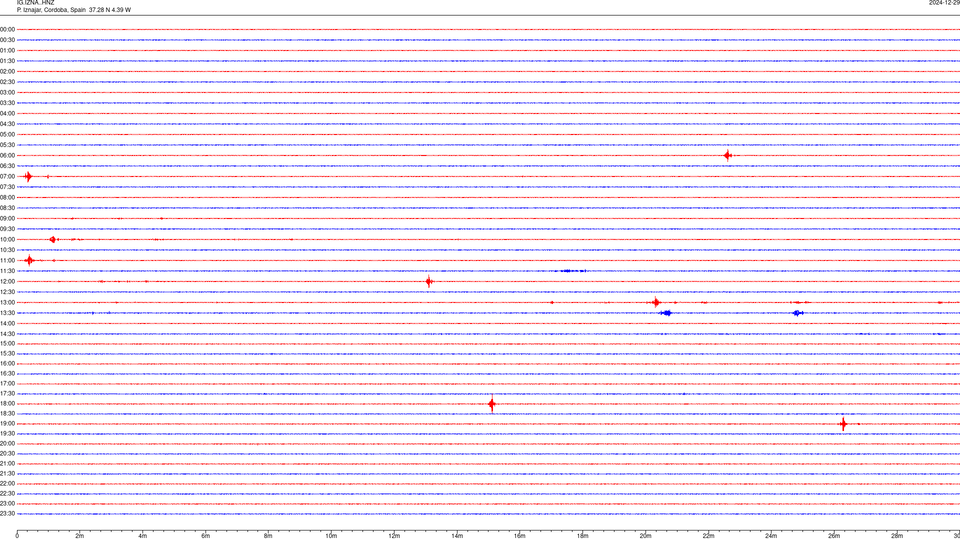Select the 02:00 row label
Screen dimensions: 960x540
tap(7, 72)
